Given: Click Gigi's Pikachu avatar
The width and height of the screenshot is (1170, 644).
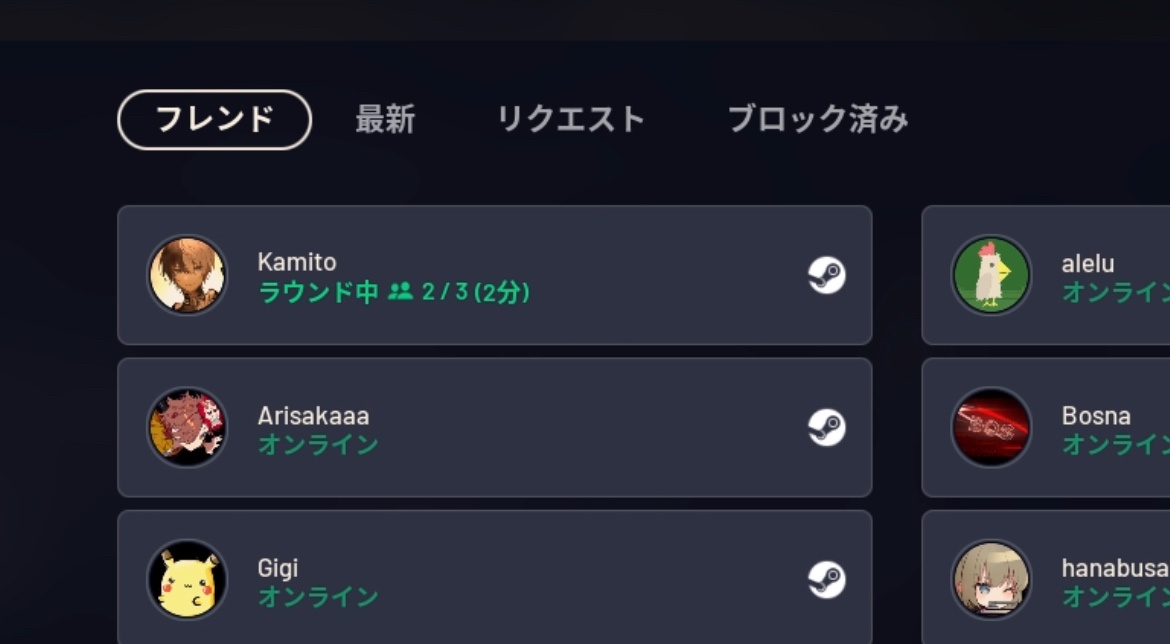Looking at the screenshot, I should (x=187, y=580).
